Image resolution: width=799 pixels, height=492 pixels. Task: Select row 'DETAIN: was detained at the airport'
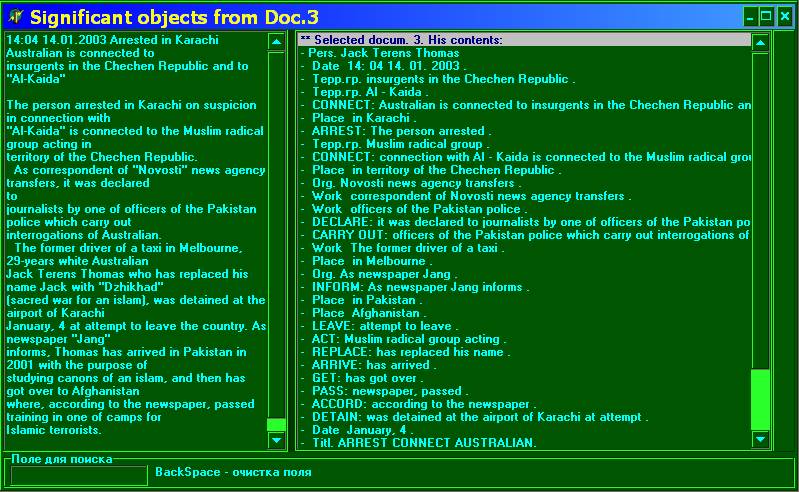[x=524, y=417]
